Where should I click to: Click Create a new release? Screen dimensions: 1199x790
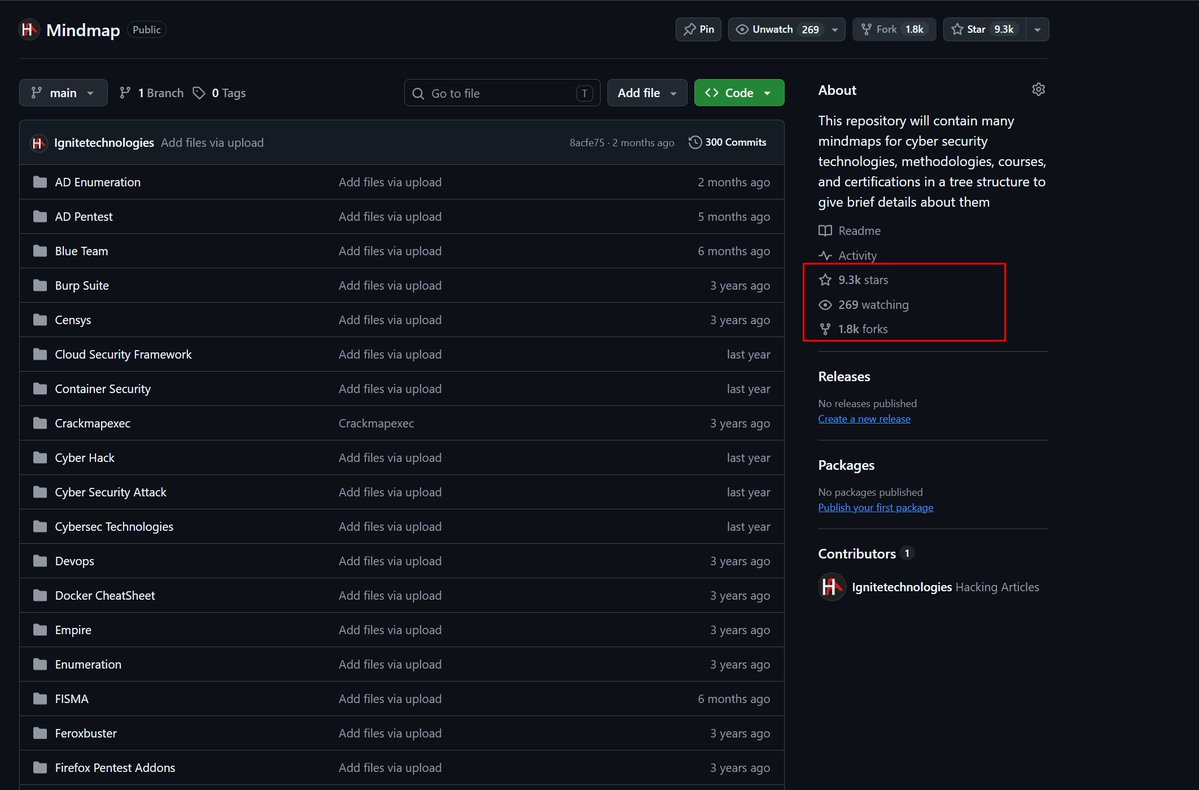click(x=864, y=418)
